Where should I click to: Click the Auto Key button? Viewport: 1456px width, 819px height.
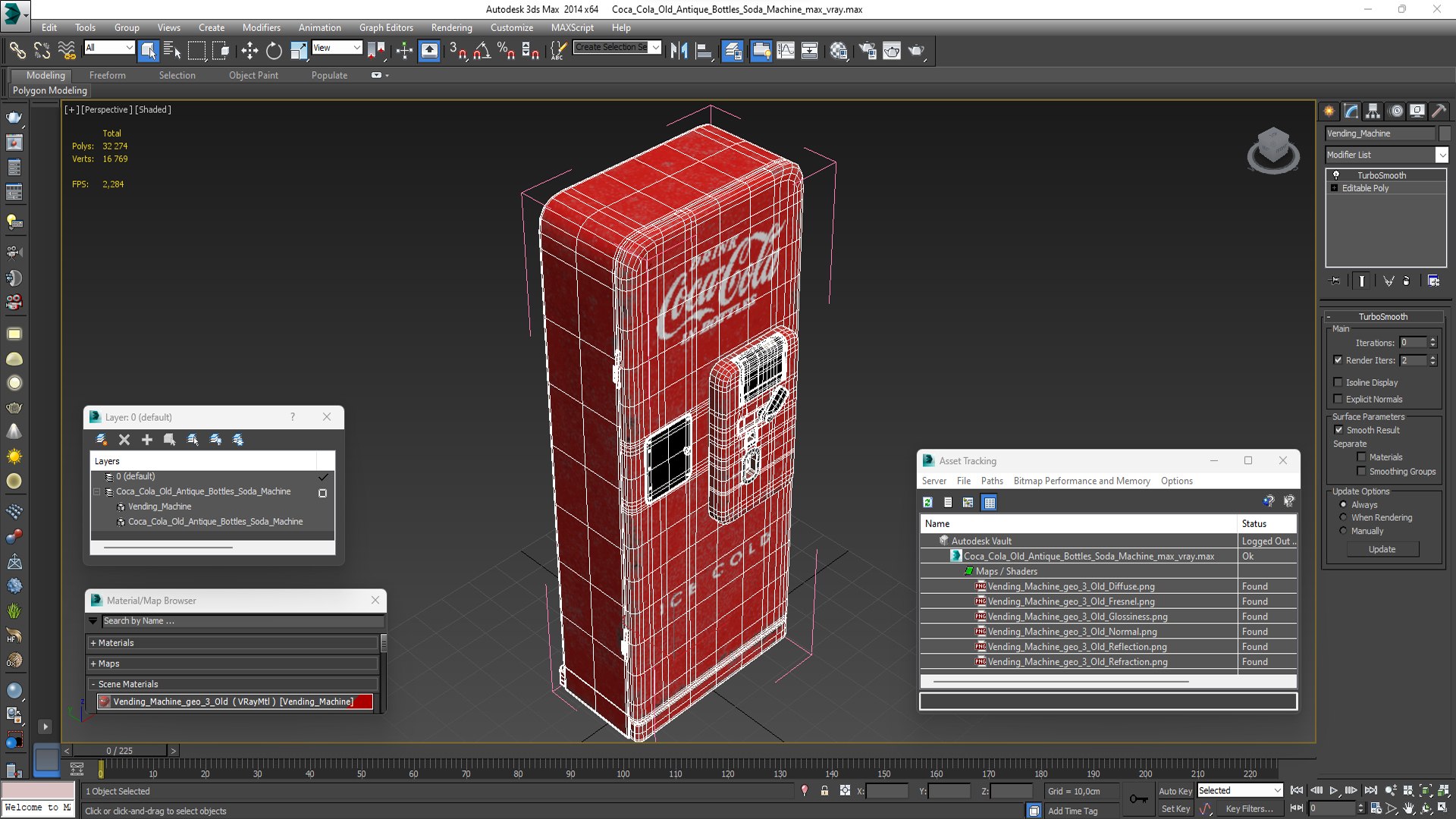[x=1175, y=791]
